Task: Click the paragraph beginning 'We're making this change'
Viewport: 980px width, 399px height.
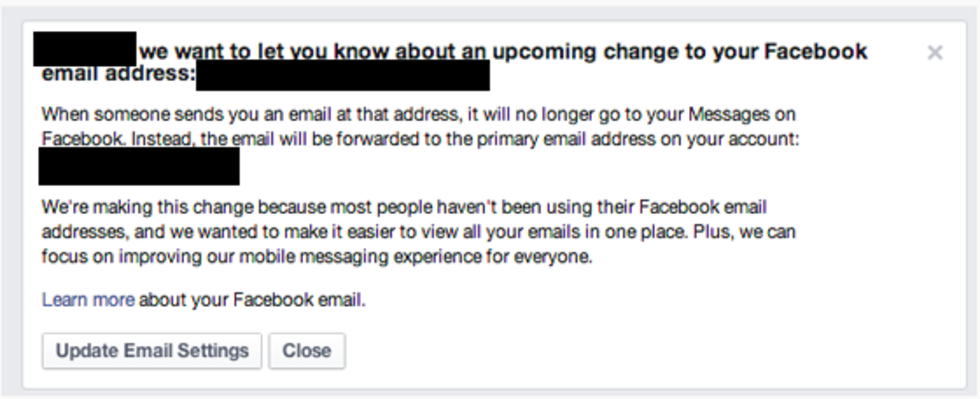Action: coord(419,232)
